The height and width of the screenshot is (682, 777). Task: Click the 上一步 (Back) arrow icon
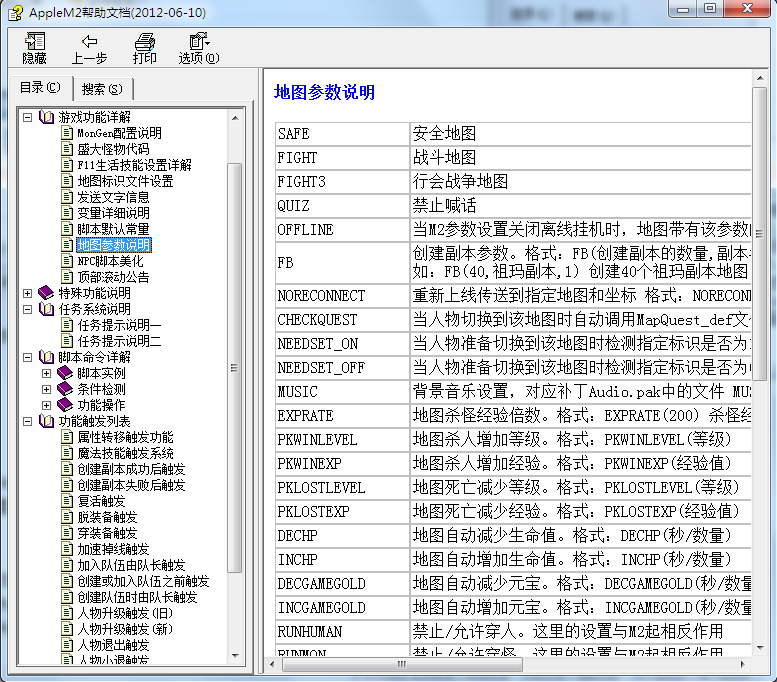pyautogui.click(x=89, y=42)
